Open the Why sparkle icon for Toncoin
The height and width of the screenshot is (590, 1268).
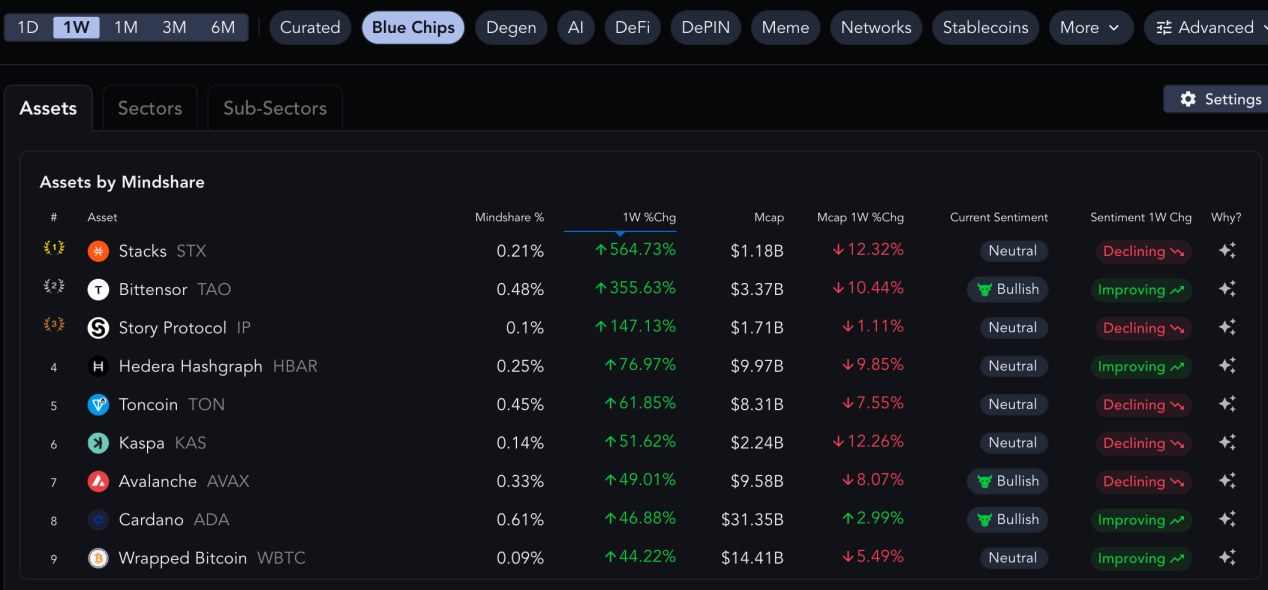coord(1227,405)
